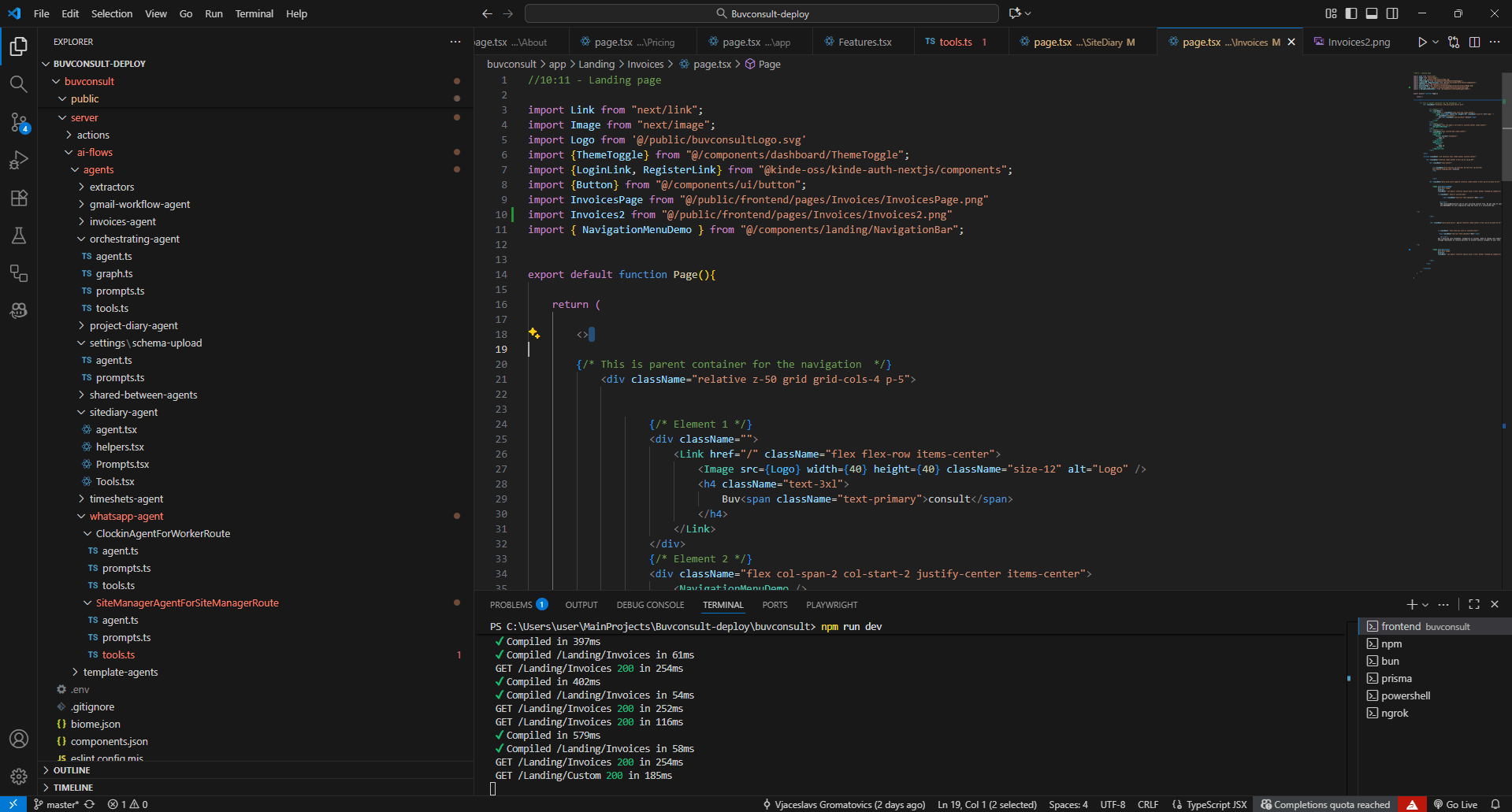This screenshot has height=812, width=1512.
Task: Switch to the PLAYWRIGHT panel tab
Action: click(831, 604)
